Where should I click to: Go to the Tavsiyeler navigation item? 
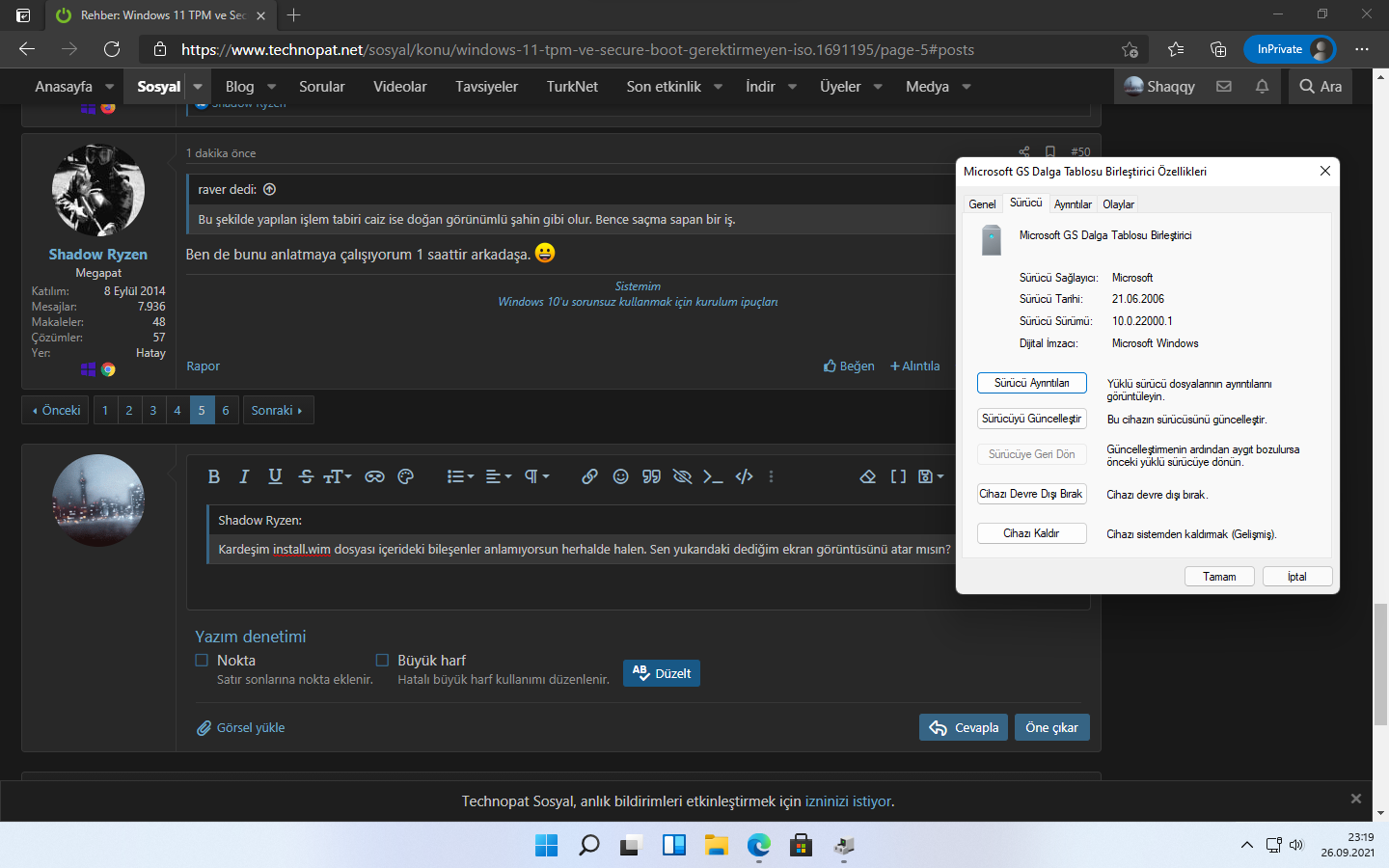pyautogui.click(x=487, y=87)
